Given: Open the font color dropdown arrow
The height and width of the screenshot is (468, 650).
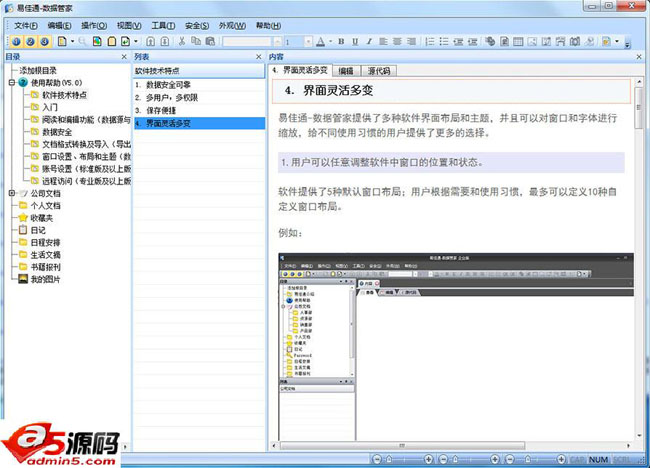Looking at the screenshot, I should (x=330, y=41).
